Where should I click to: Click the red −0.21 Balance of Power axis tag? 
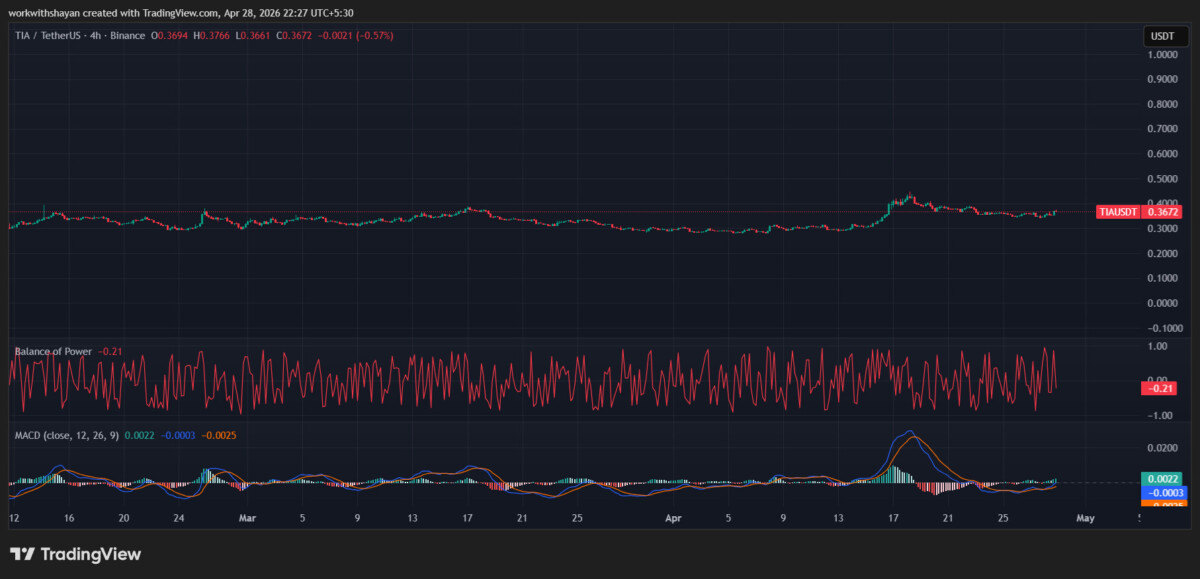(1161, 388)
